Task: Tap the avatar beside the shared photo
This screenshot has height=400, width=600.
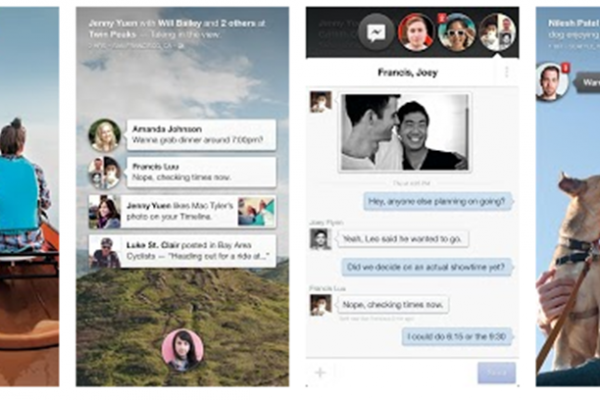Action: pos(320,102)
